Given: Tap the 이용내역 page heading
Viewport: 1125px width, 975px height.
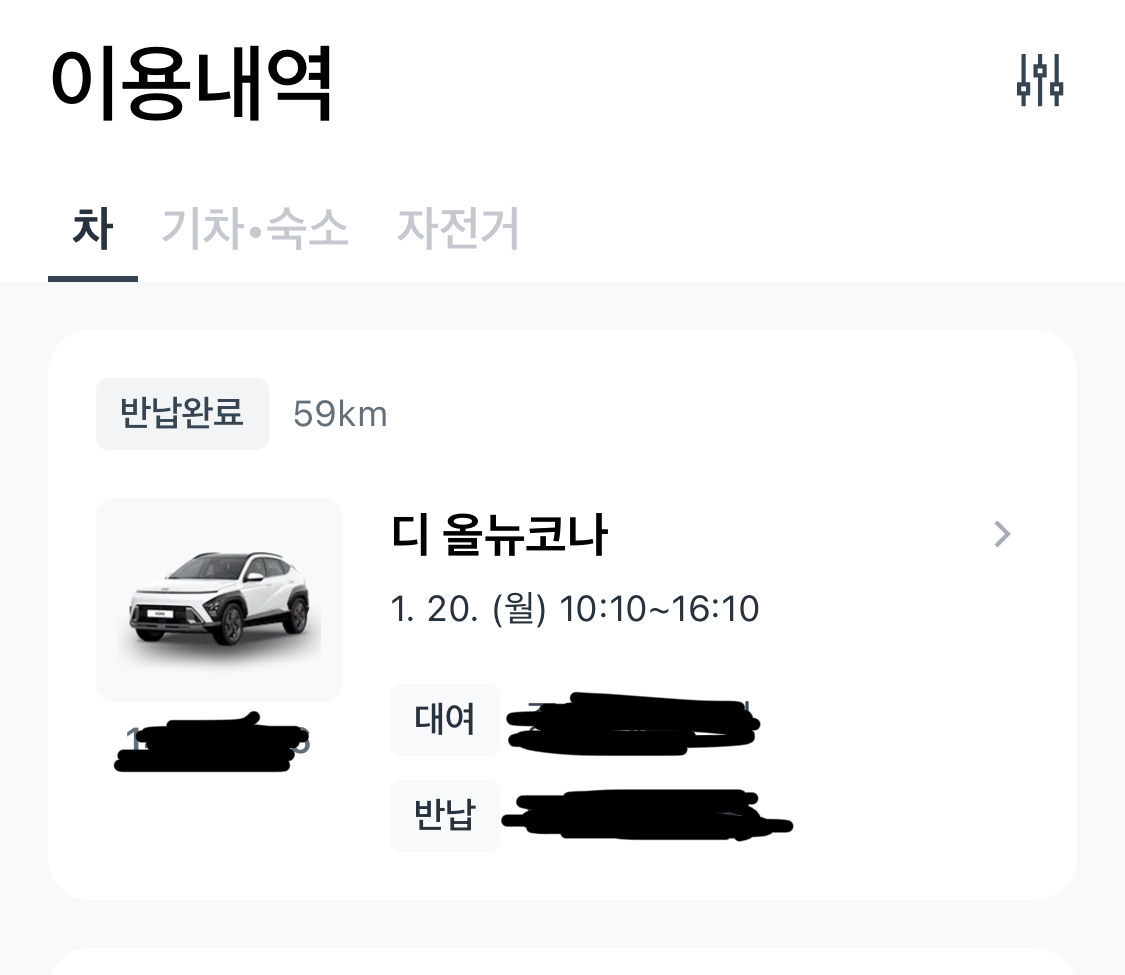Looking at the screenshot, I should point(191,83).
